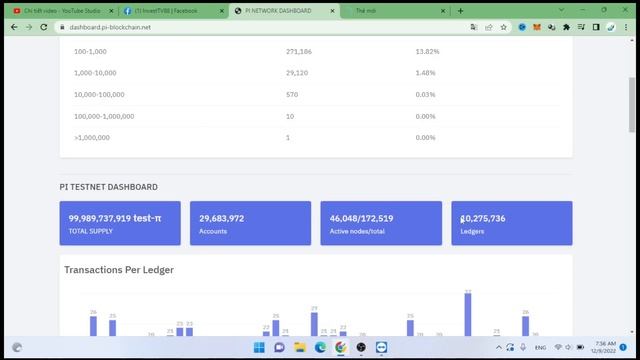Launch Microsoft Edge from taskbar

pos(320,347)
